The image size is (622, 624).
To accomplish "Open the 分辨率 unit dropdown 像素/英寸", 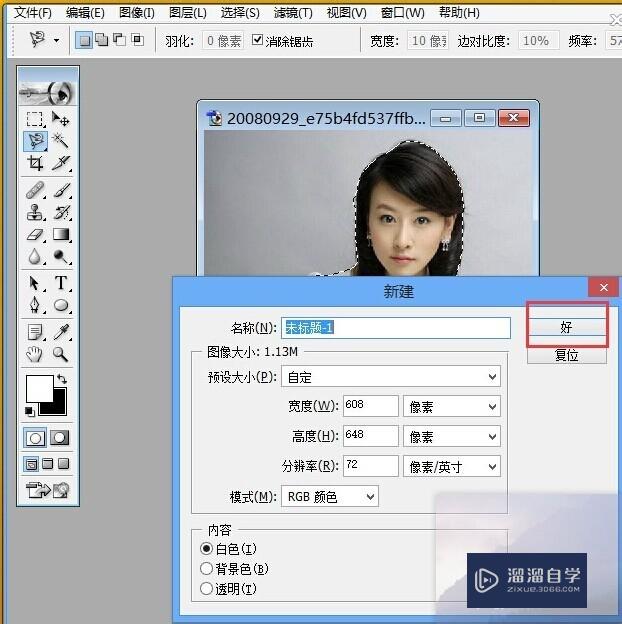I will click(451, 467).
